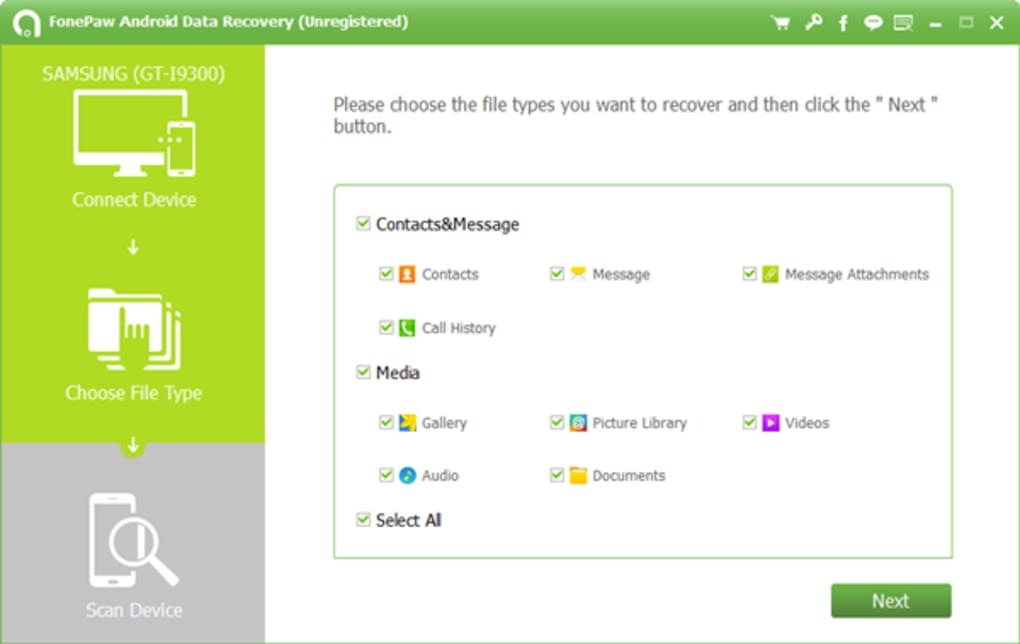Toggle the Documents checkbox
Image resolution: width=1020 pixels, height=644 pixels.
(557, 475)
